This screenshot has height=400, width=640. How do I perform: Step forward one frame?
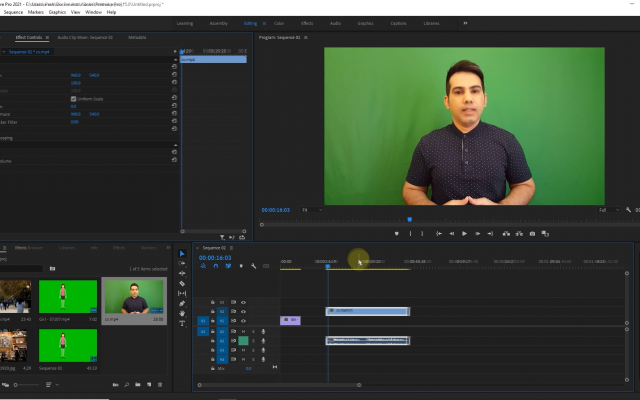click(x=477, y=233)
